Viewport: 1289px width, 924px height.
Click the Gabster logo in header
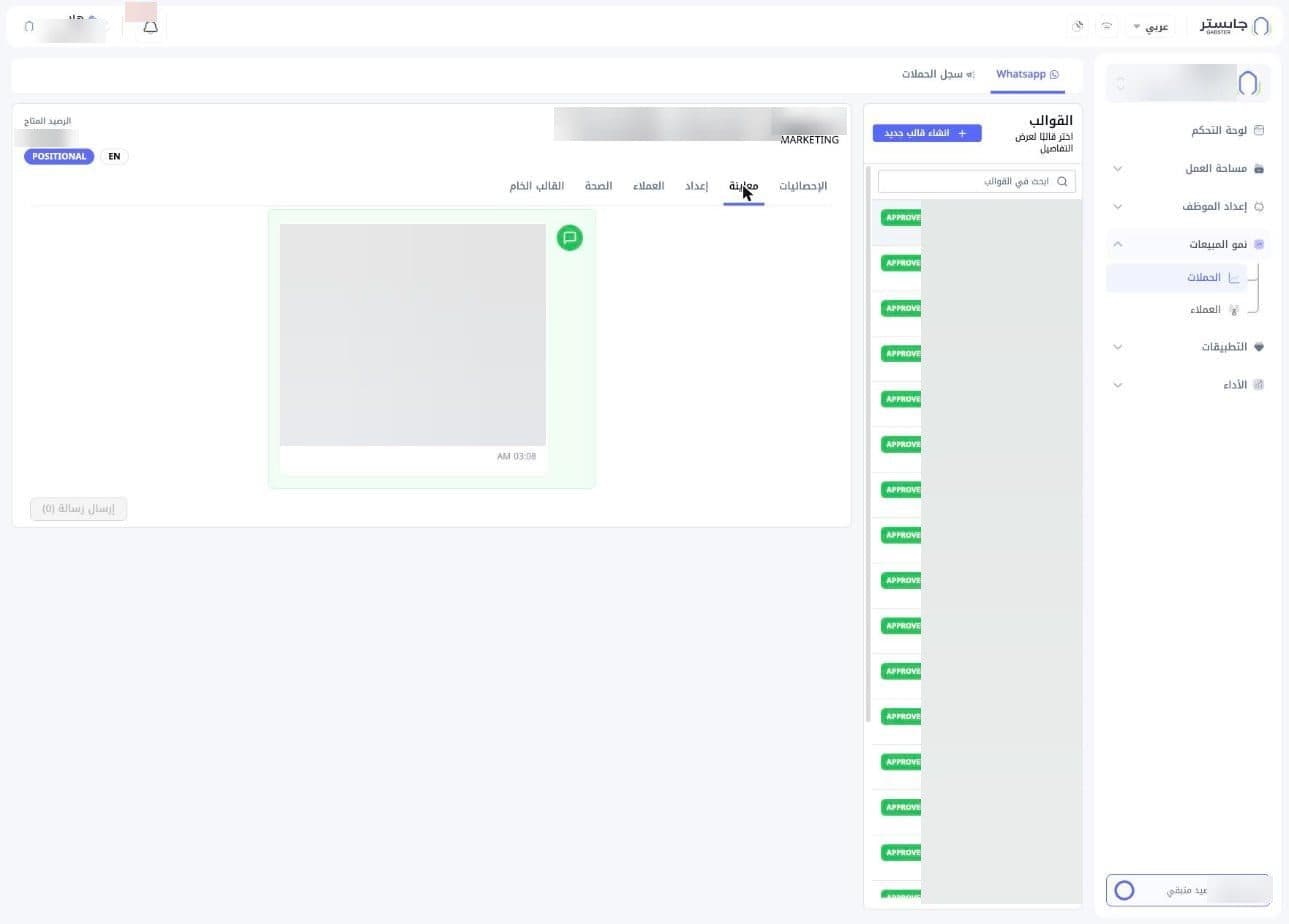click(x=1236, y=25)
